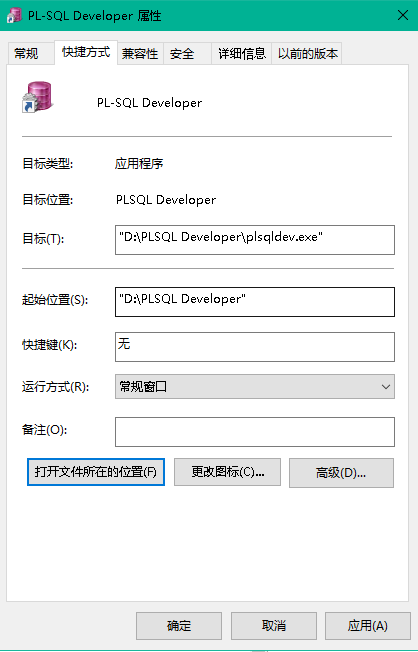Viewport: 418px width, 652px height.
Task: Click the 备注(O) comment field
Action: [255, 432]
